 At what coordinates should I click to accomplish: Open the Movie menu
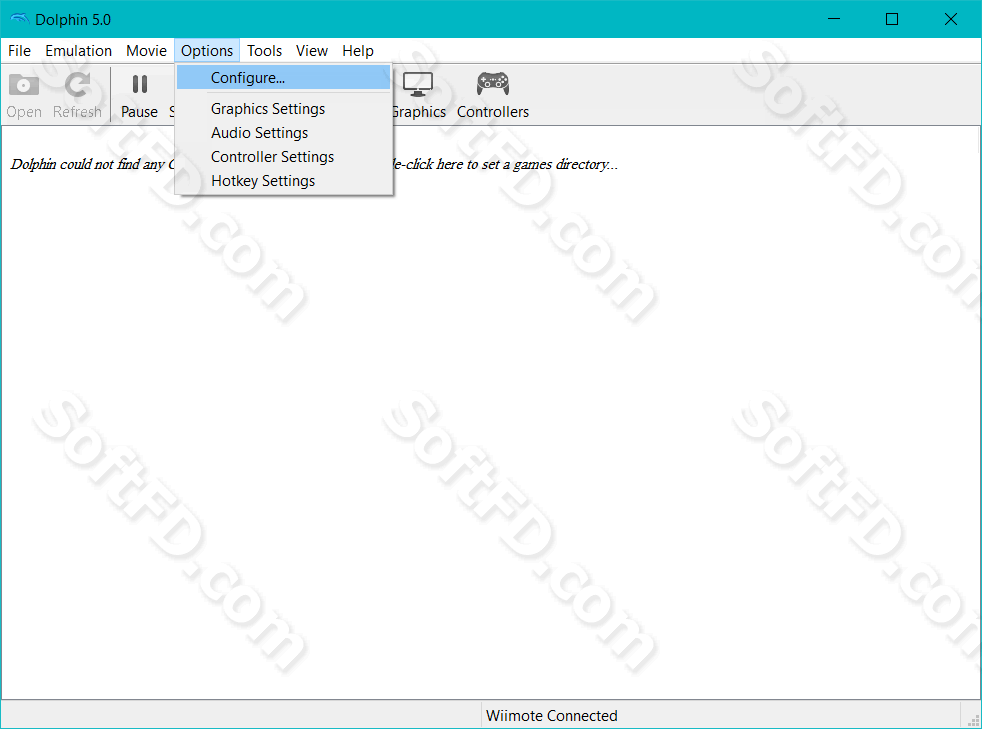[147, 51]
